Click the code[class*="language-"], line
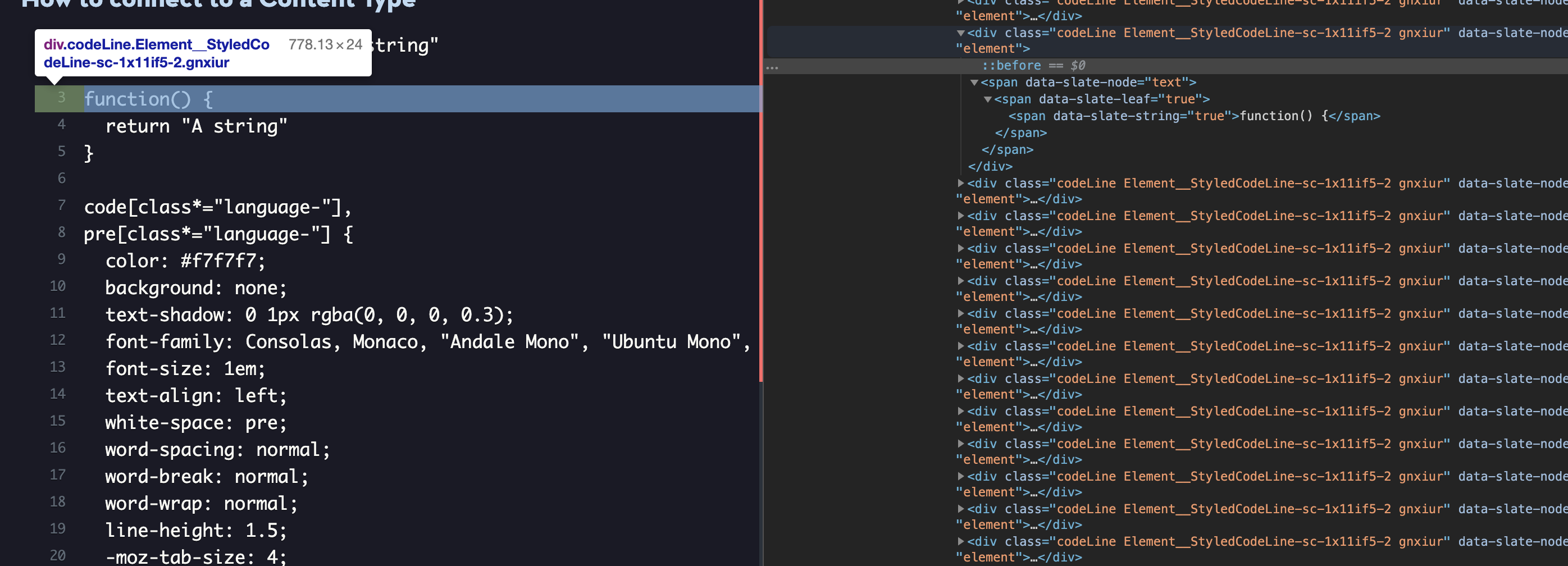The width and height of the screenshot is (1568, 566). (x=218, y=207)
